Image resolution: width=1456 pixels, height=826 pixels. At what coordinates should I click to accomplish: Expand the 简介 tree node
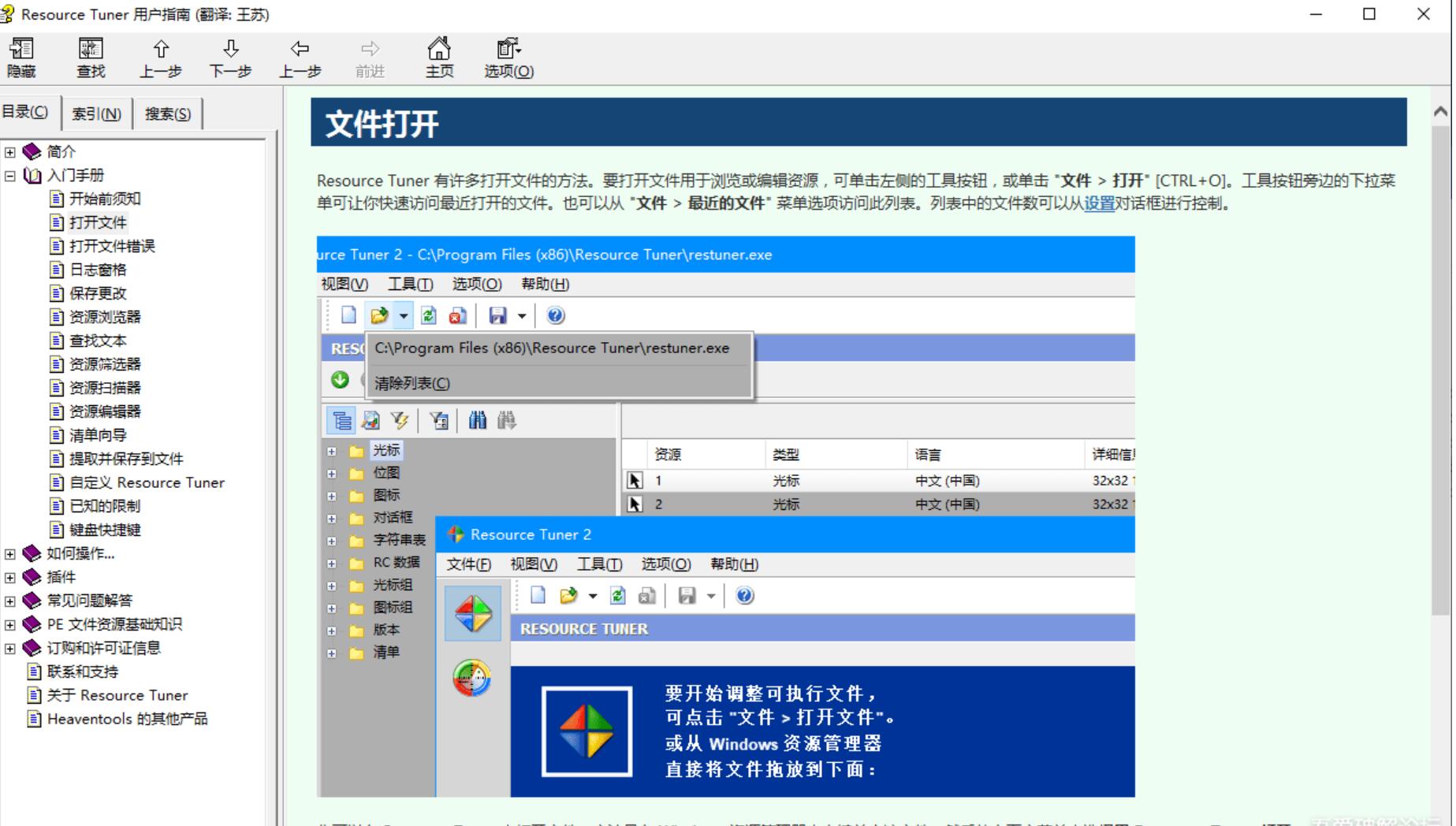(x=9, y=151)
